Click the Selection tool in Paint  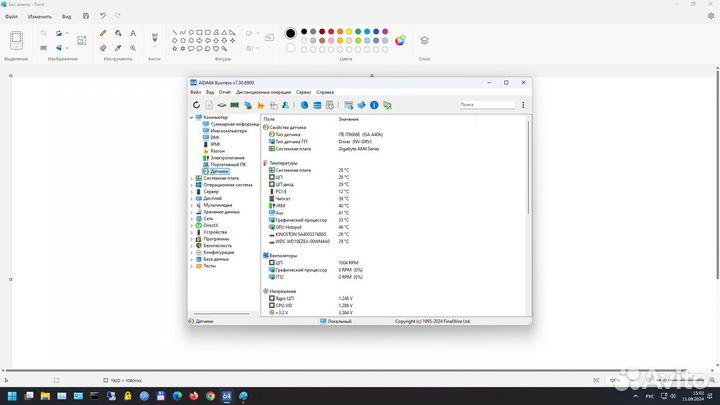(16, 40)
